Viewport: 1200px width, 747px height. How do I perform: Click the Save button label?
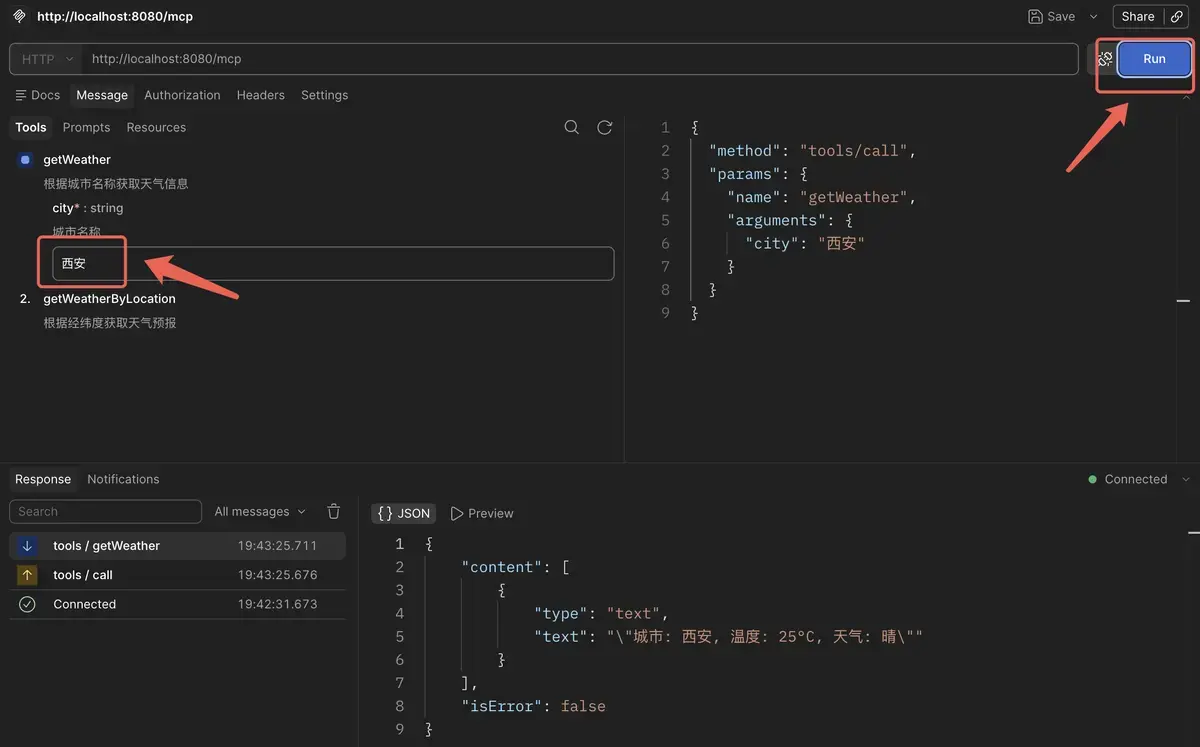(x=1061, y=16)
